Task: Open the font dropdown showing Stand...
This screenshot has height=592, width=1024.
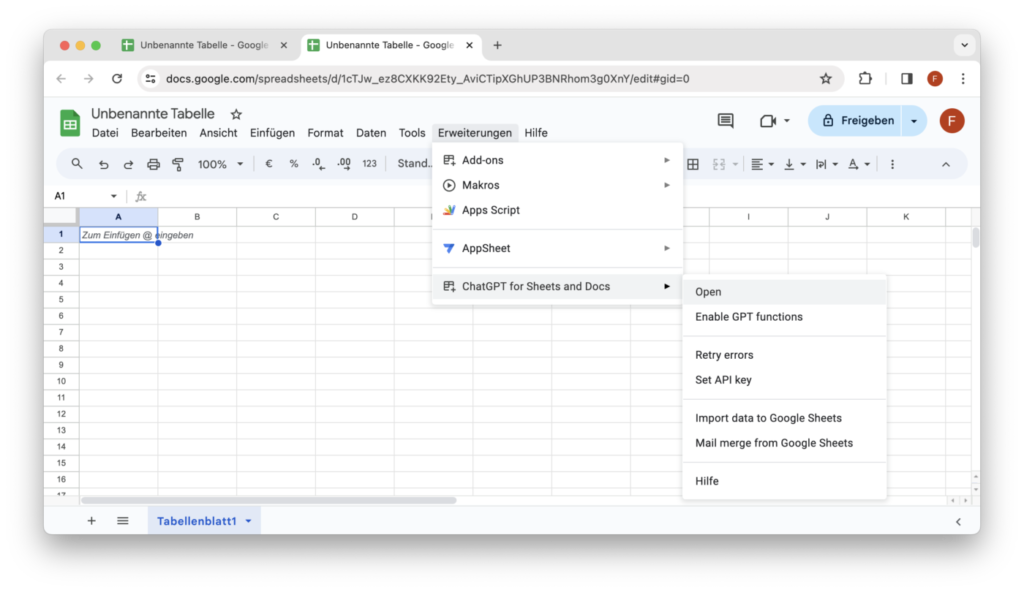Action: pyautogui.click(x=415, y=164)
